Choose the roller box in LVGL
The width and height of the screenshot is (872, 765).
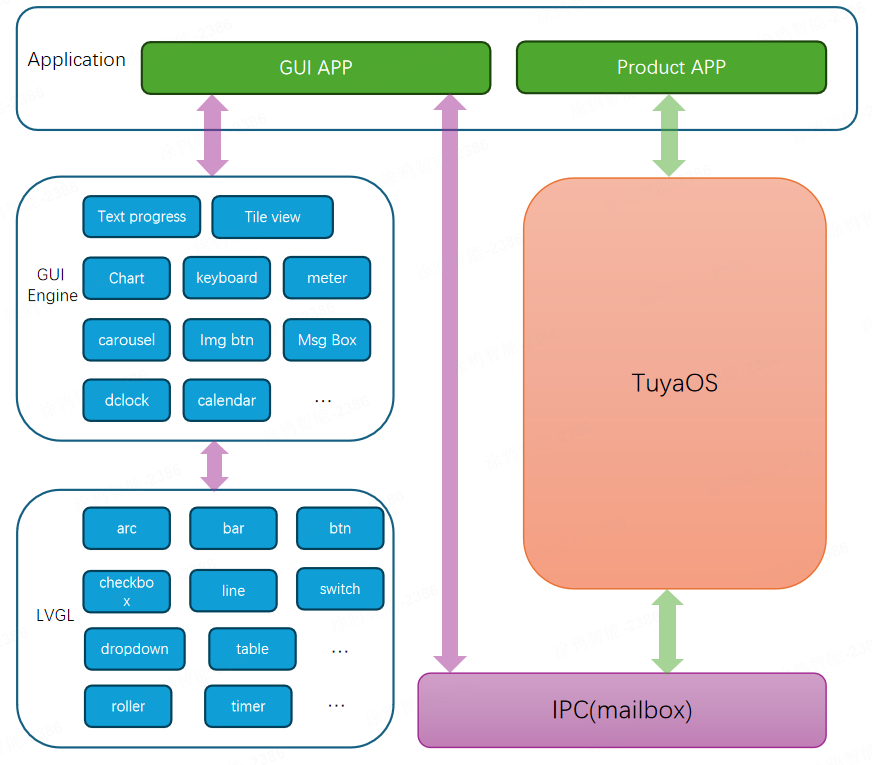[128, 706]
